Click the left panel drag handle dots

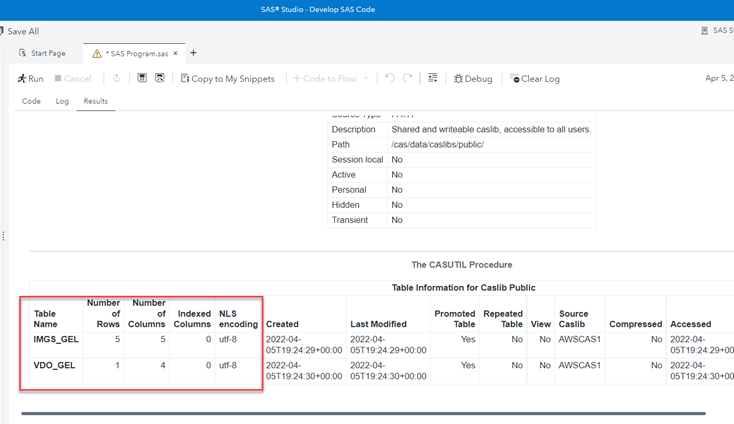3,237
